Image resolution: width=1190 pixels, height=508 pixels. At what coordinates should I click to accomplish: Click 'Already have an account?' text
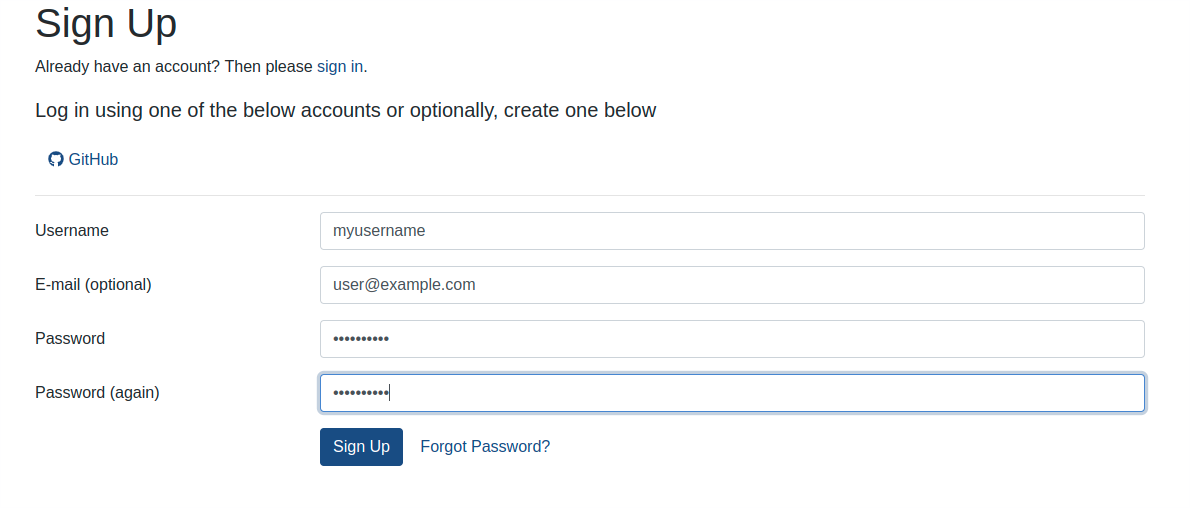(128, 67)
